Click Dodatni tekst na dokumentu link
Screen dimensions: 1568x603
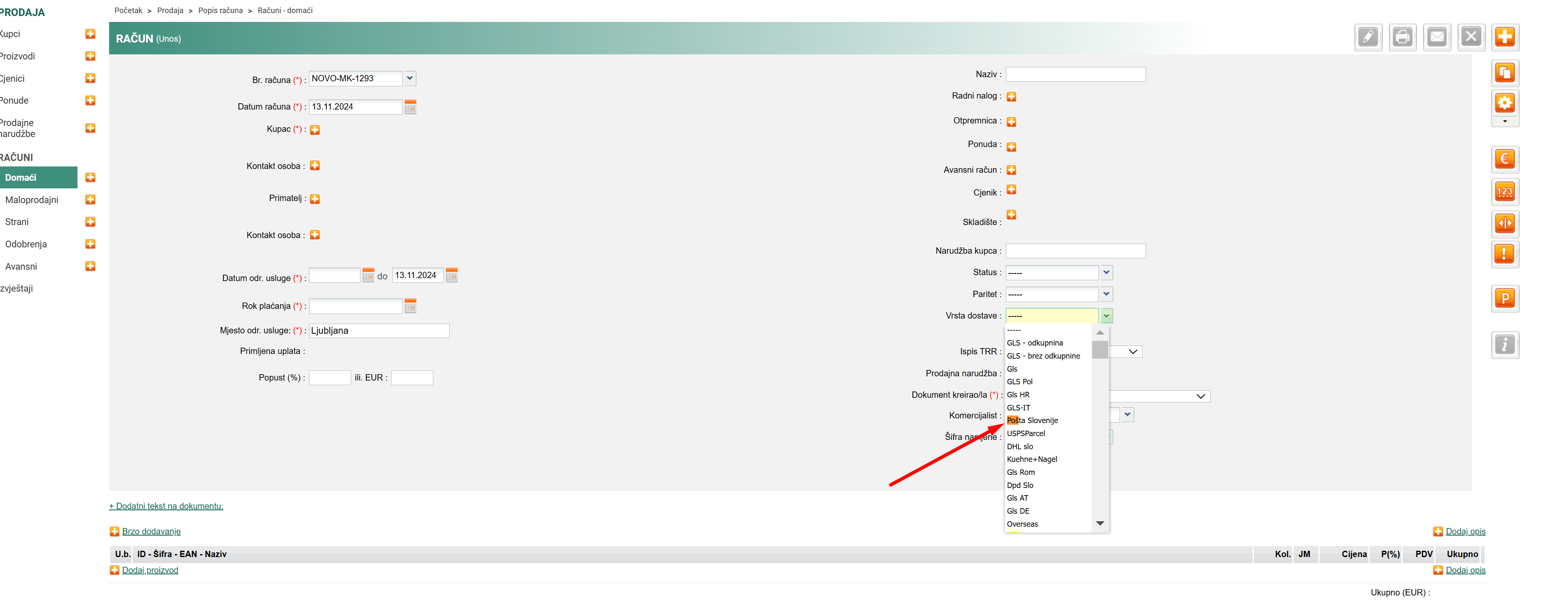click(x=166, y=506)
